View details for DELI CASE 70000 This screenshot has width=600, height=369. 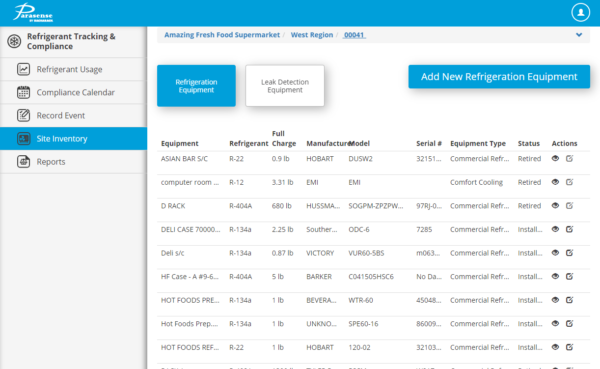pos(555,229)
